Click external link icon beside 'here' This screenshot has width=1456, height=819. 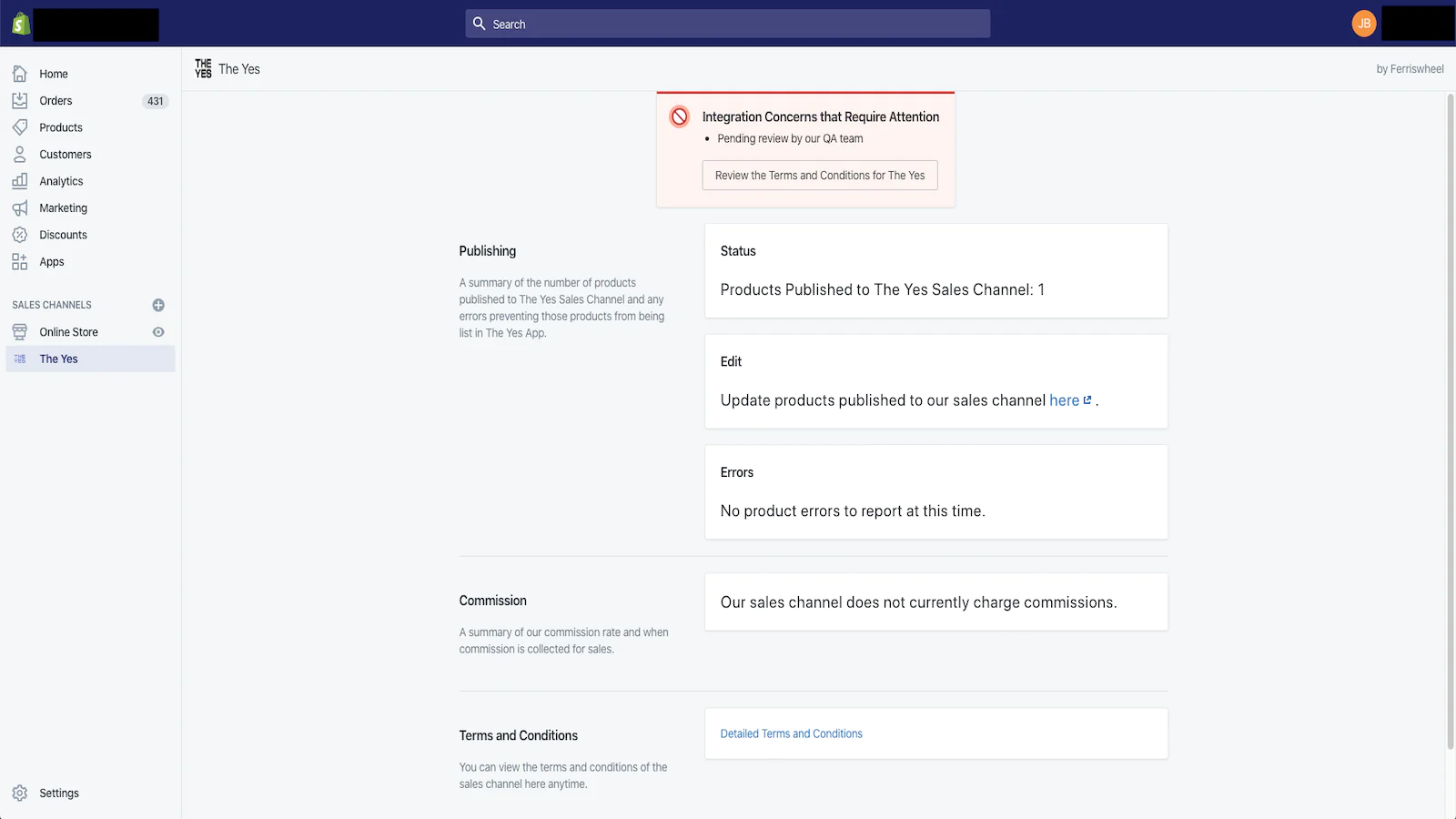tap(1087, 399)
